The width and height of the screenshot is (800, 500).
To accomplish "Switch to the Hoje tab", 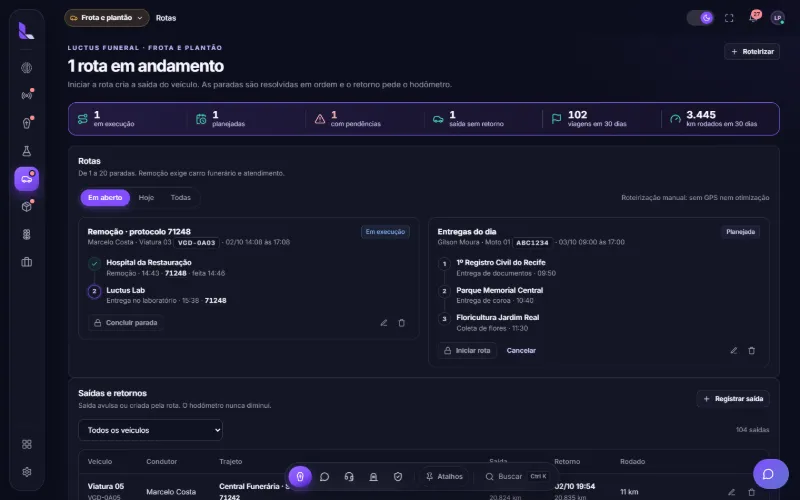I will click(x=146, y=197).
